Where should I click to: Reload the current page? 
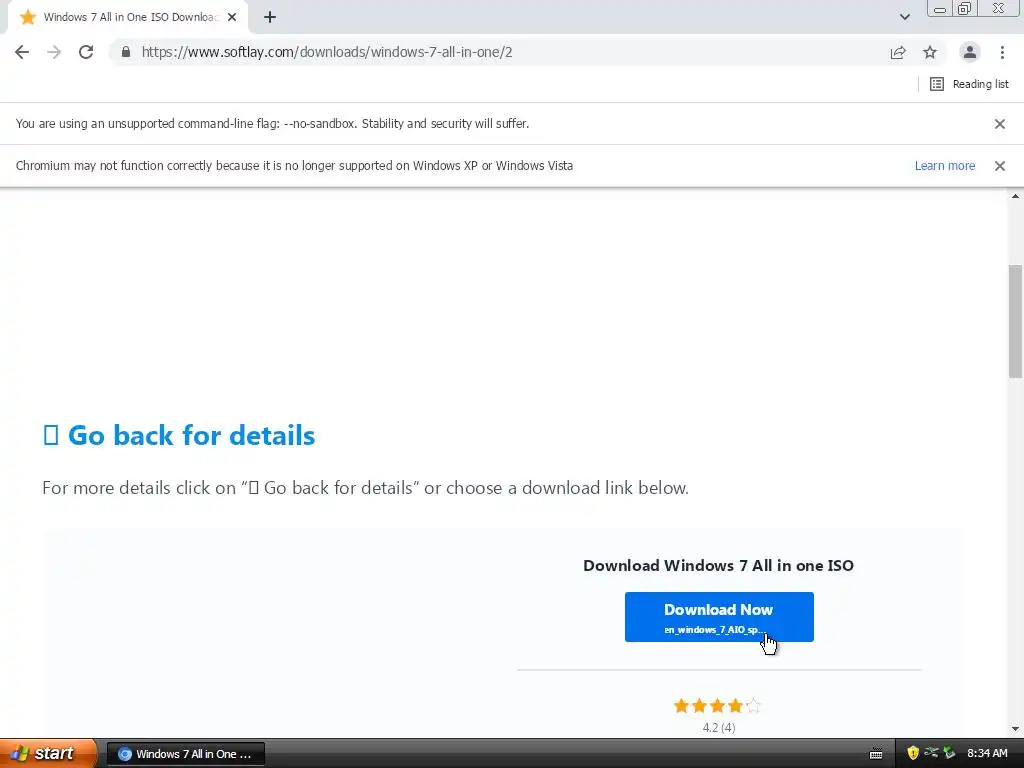point(86,52)
